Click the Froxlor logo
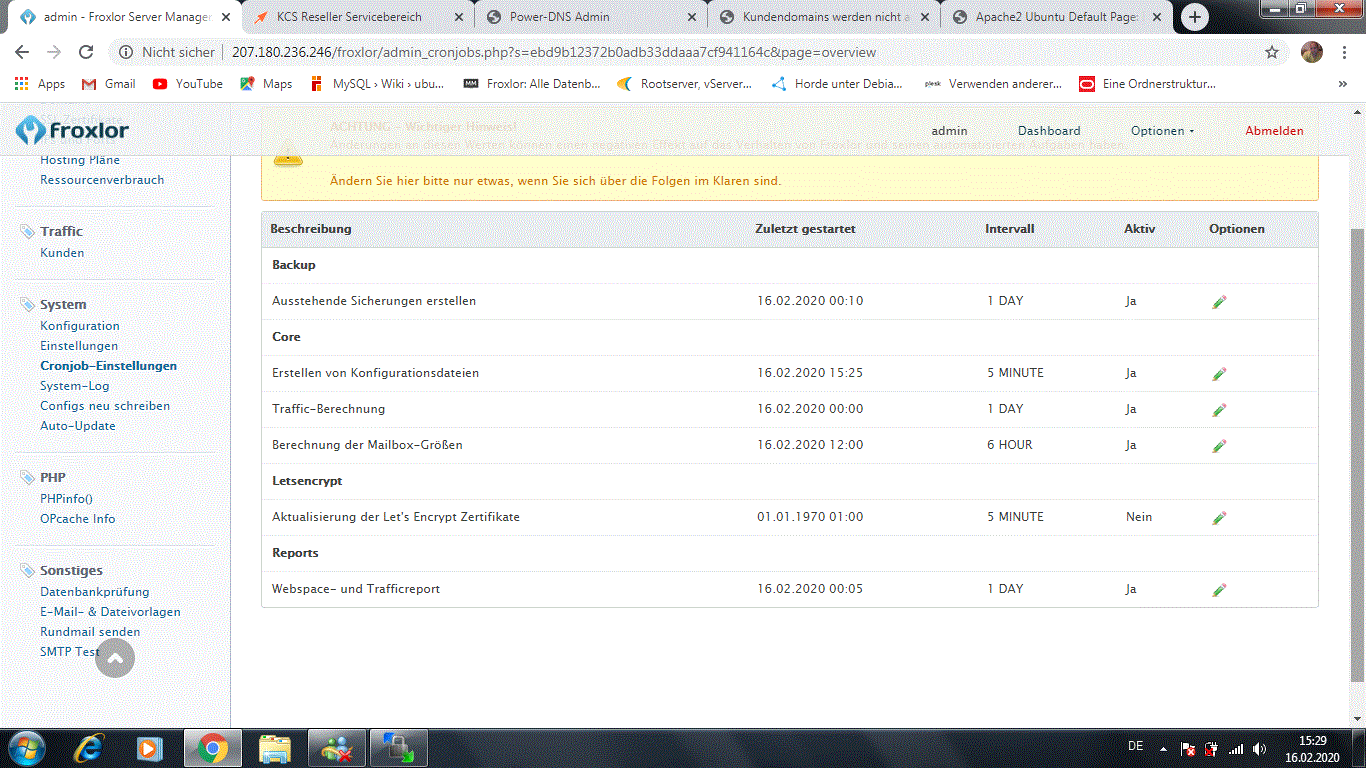This screenshot has width=1366, height=768. tap(73, 130)
